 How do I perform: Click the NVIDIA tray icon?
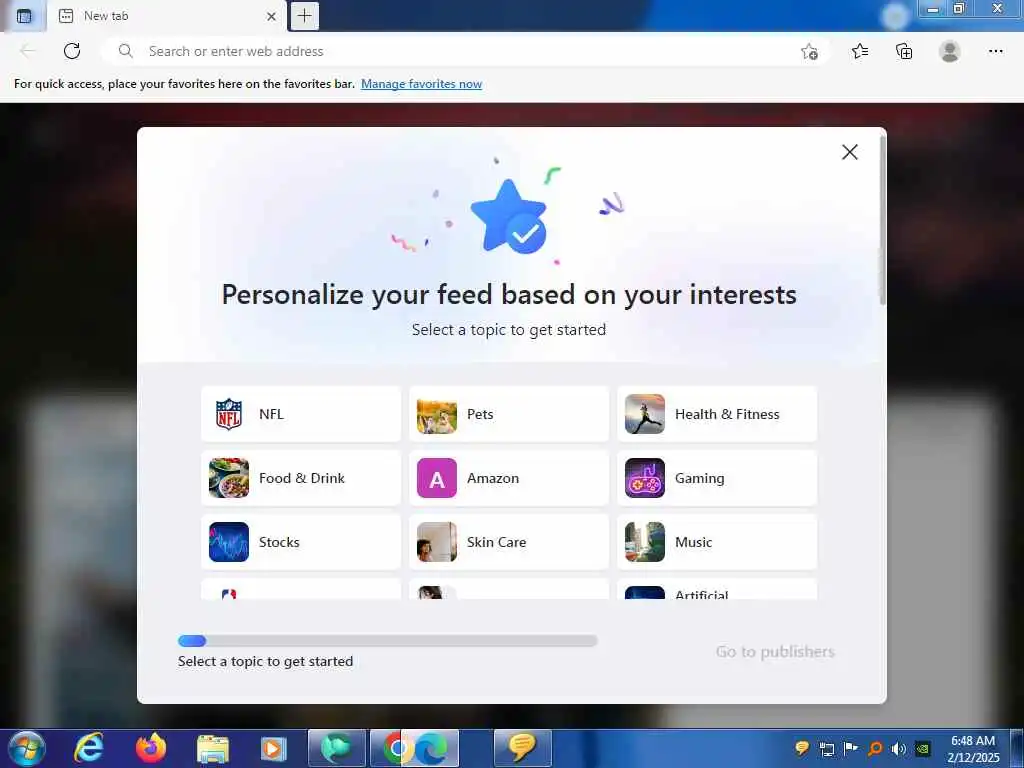click(x=923, y=749)
